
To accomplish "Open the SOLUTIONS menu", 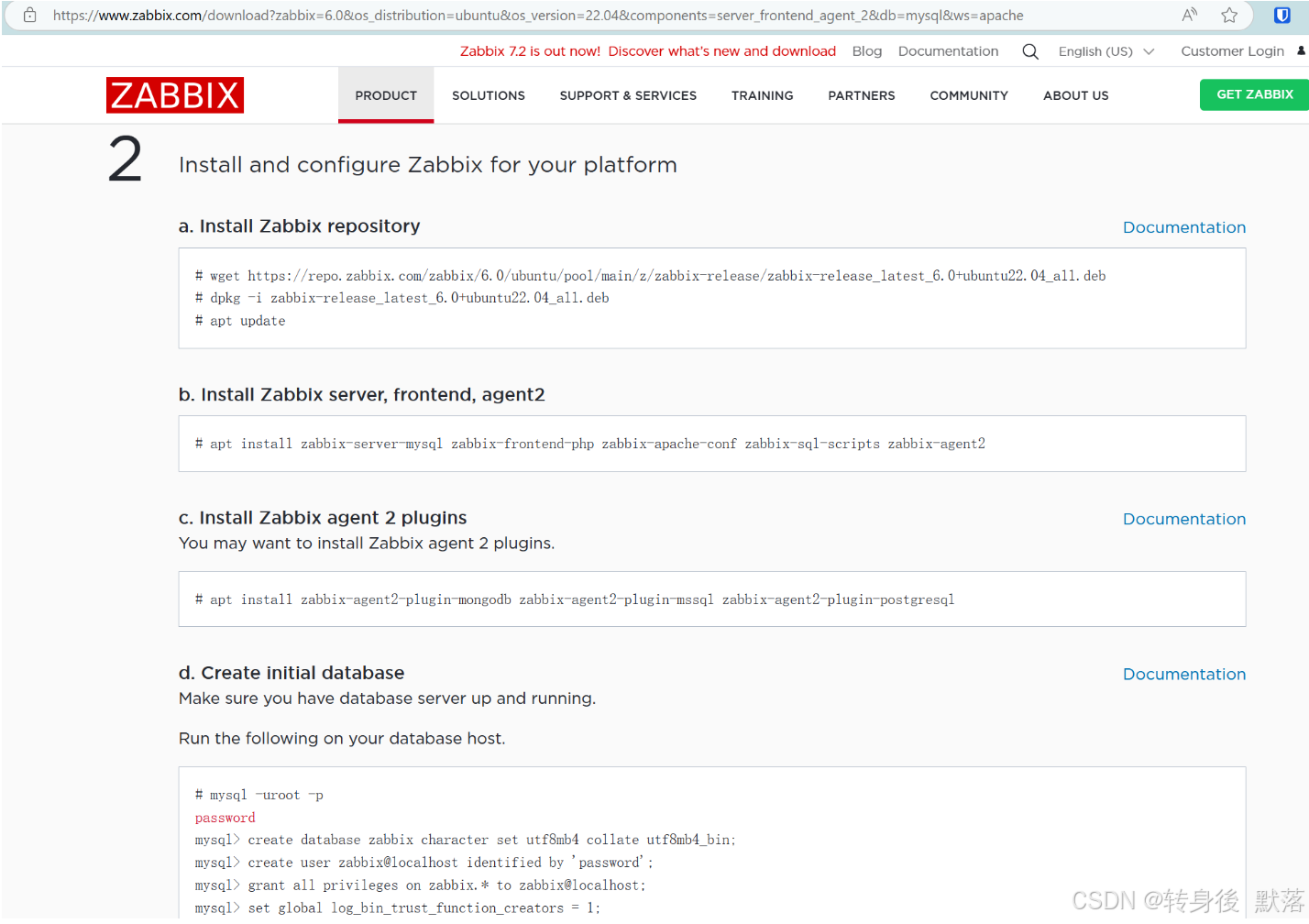I will (489, 95).
